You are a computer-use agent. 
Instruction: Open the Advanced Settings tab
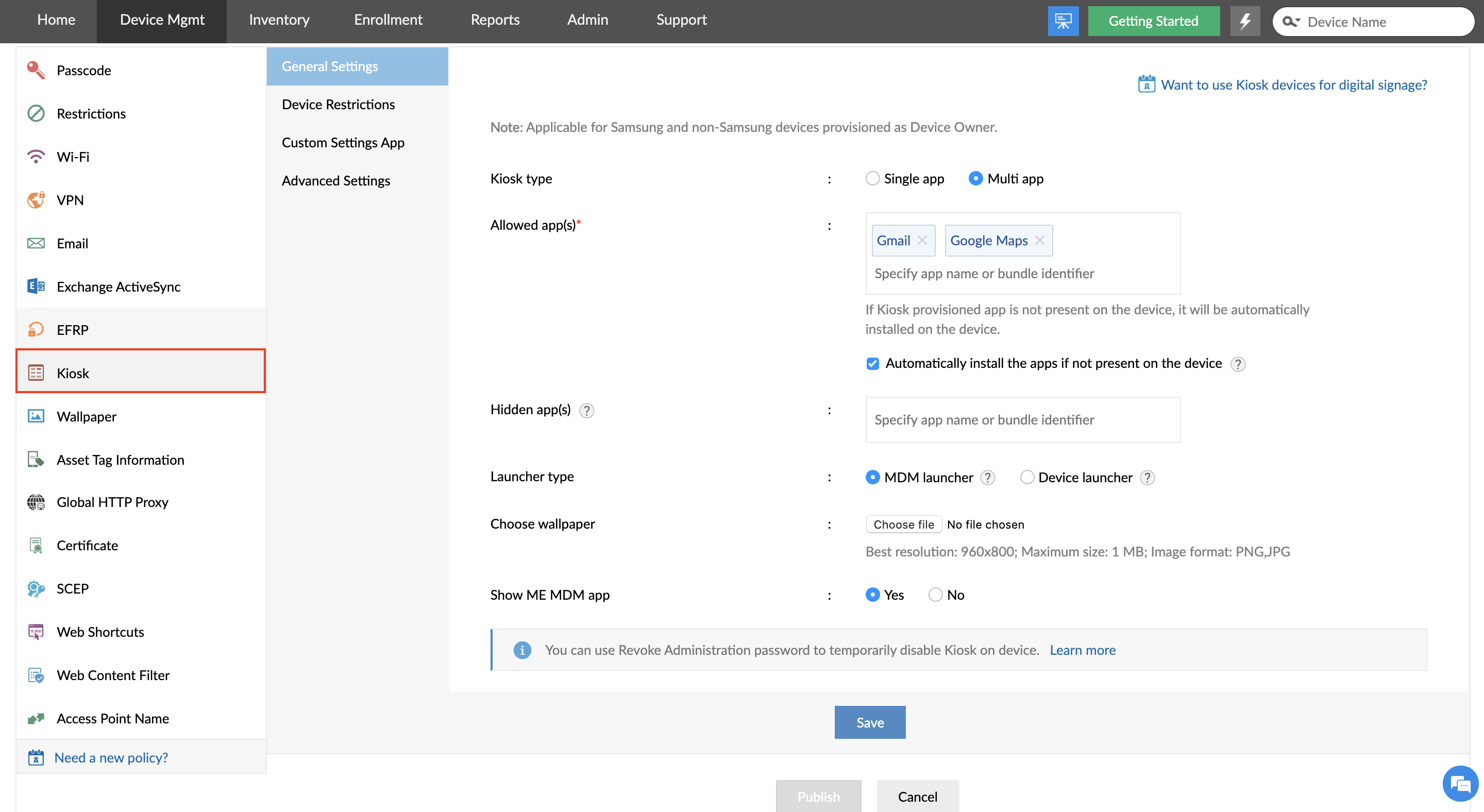click(x=336, y=181)
